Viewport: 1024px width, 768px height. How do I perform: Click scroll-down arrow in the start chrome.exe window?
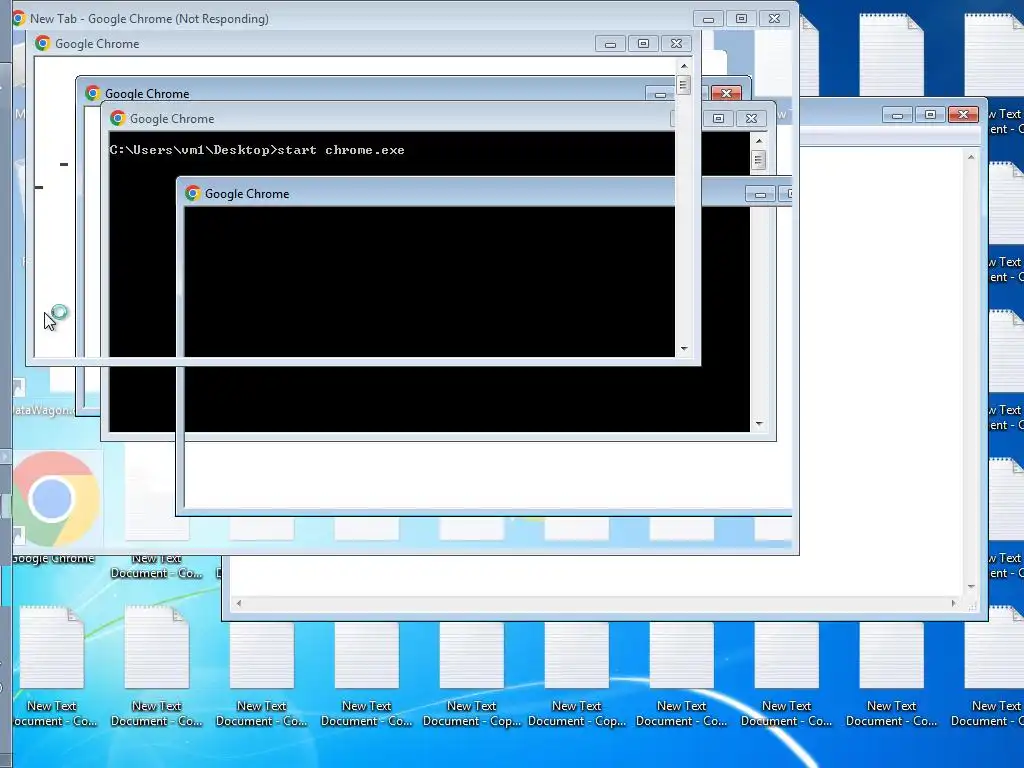[x=759, y=424]
